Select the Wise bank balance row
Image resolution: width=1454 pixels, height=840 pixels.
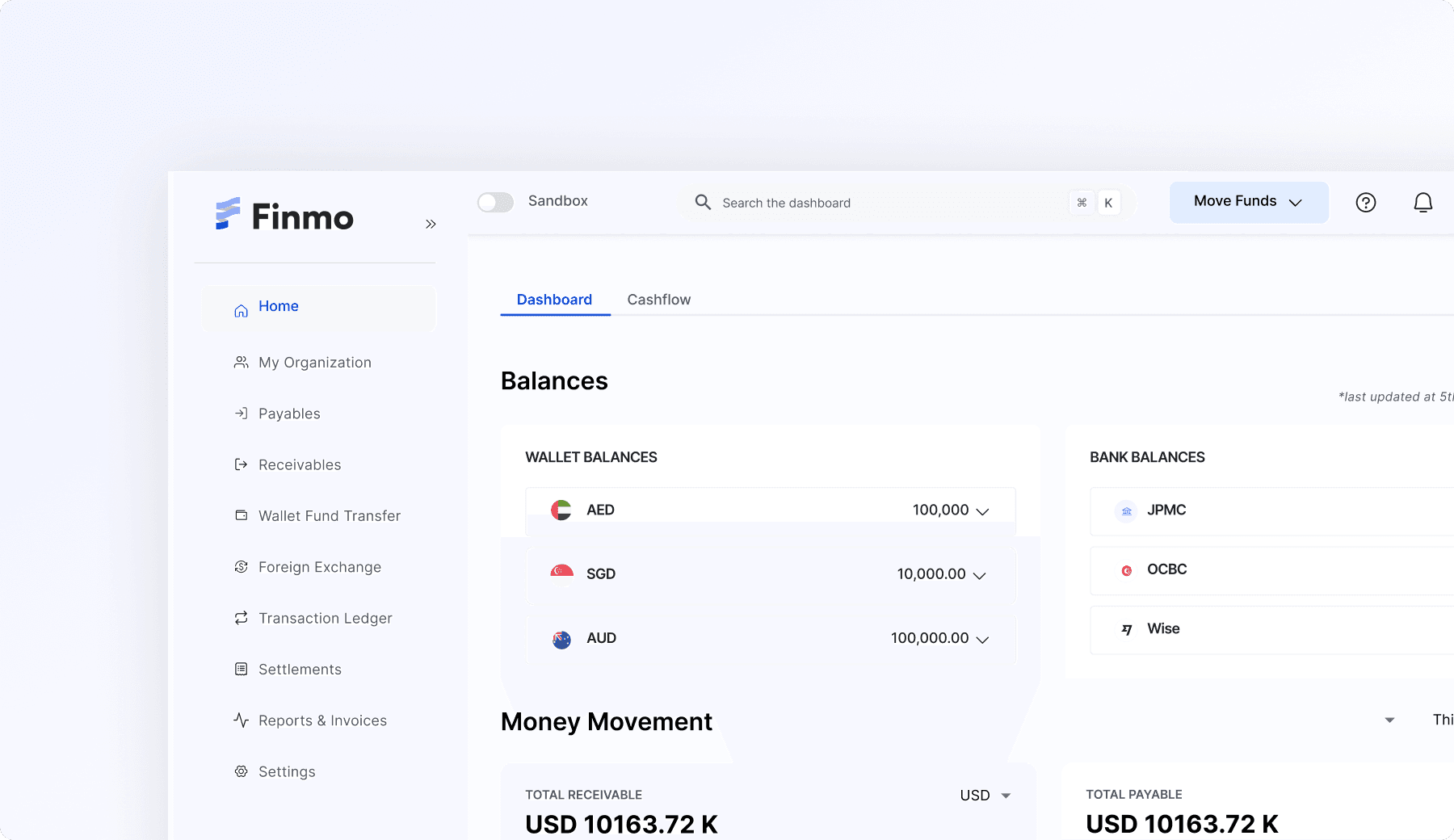click(x=1271, y=629)
